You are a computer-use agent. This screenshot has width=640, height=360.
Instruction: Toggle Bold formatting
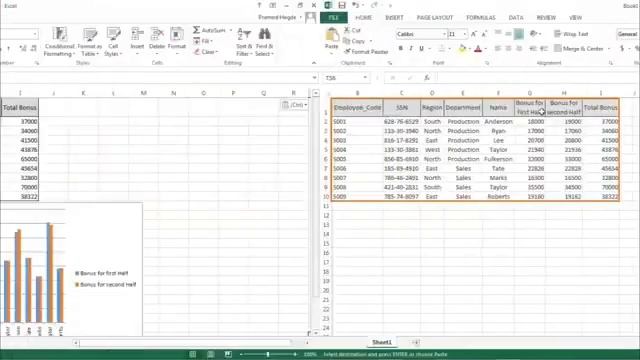pyautogui.click(x=400, y=49)
